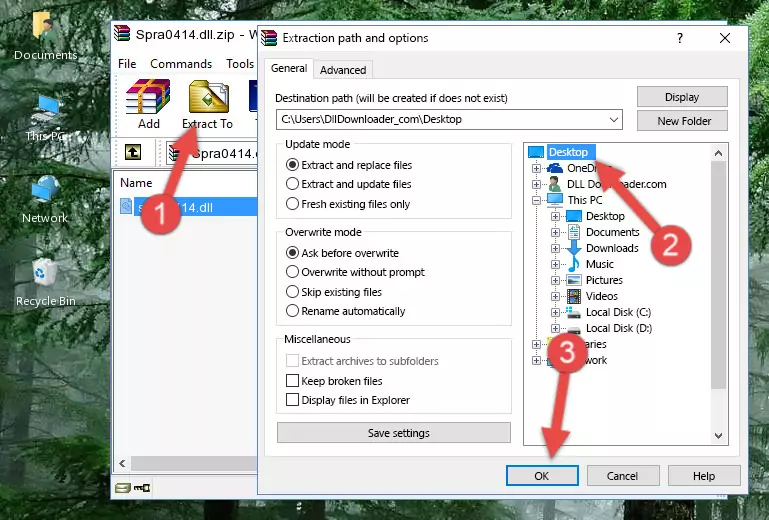
Task: Select Rename automatically radio button
Action: [x=292, y=311]
